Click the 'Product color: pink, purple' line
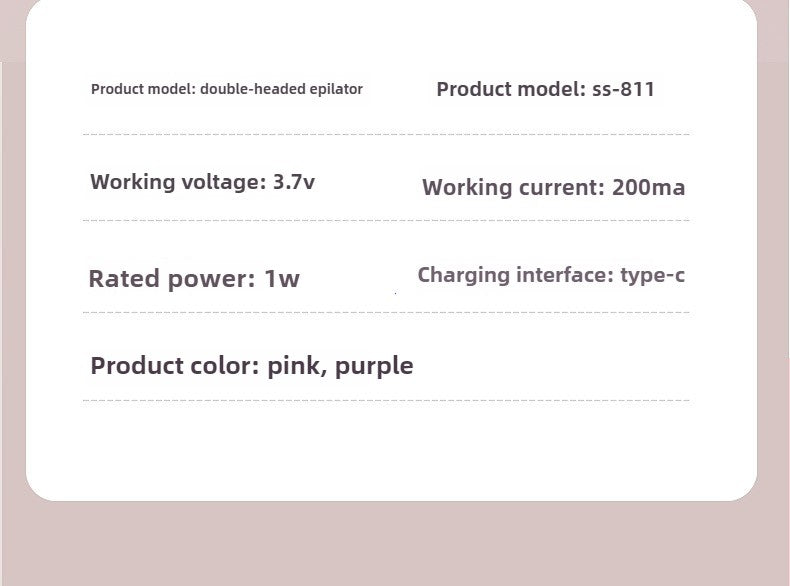The image size is (790, 586). (x=251, y=365)
